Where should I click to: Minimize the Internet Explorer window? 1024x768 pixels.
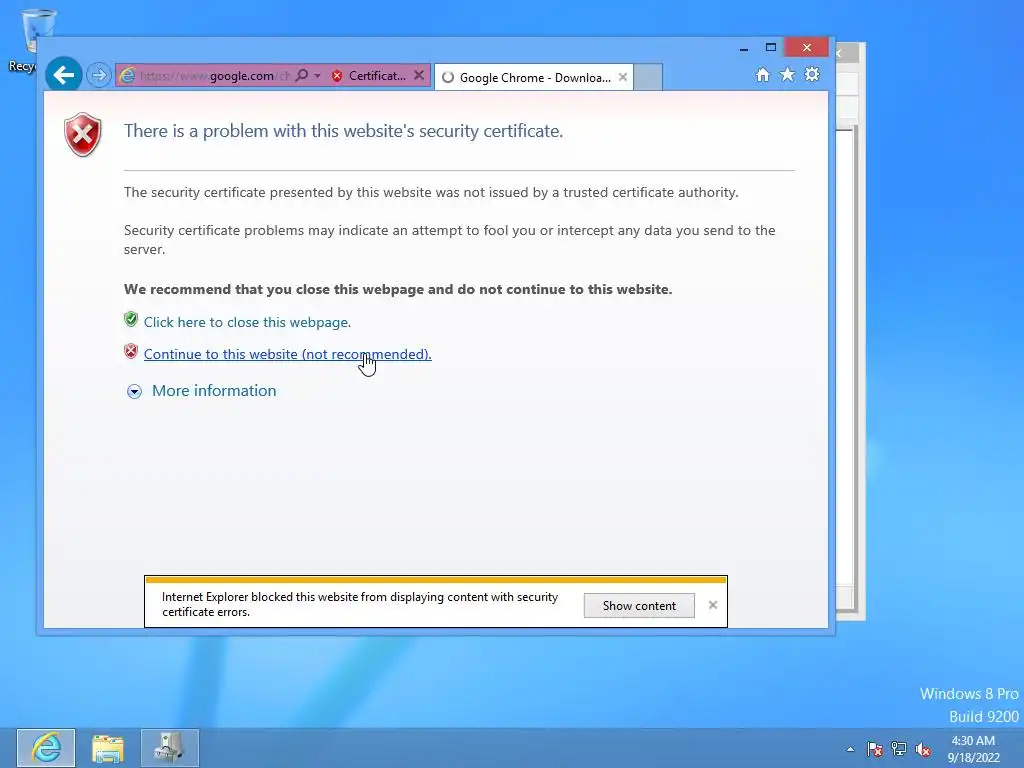point(744,48)
